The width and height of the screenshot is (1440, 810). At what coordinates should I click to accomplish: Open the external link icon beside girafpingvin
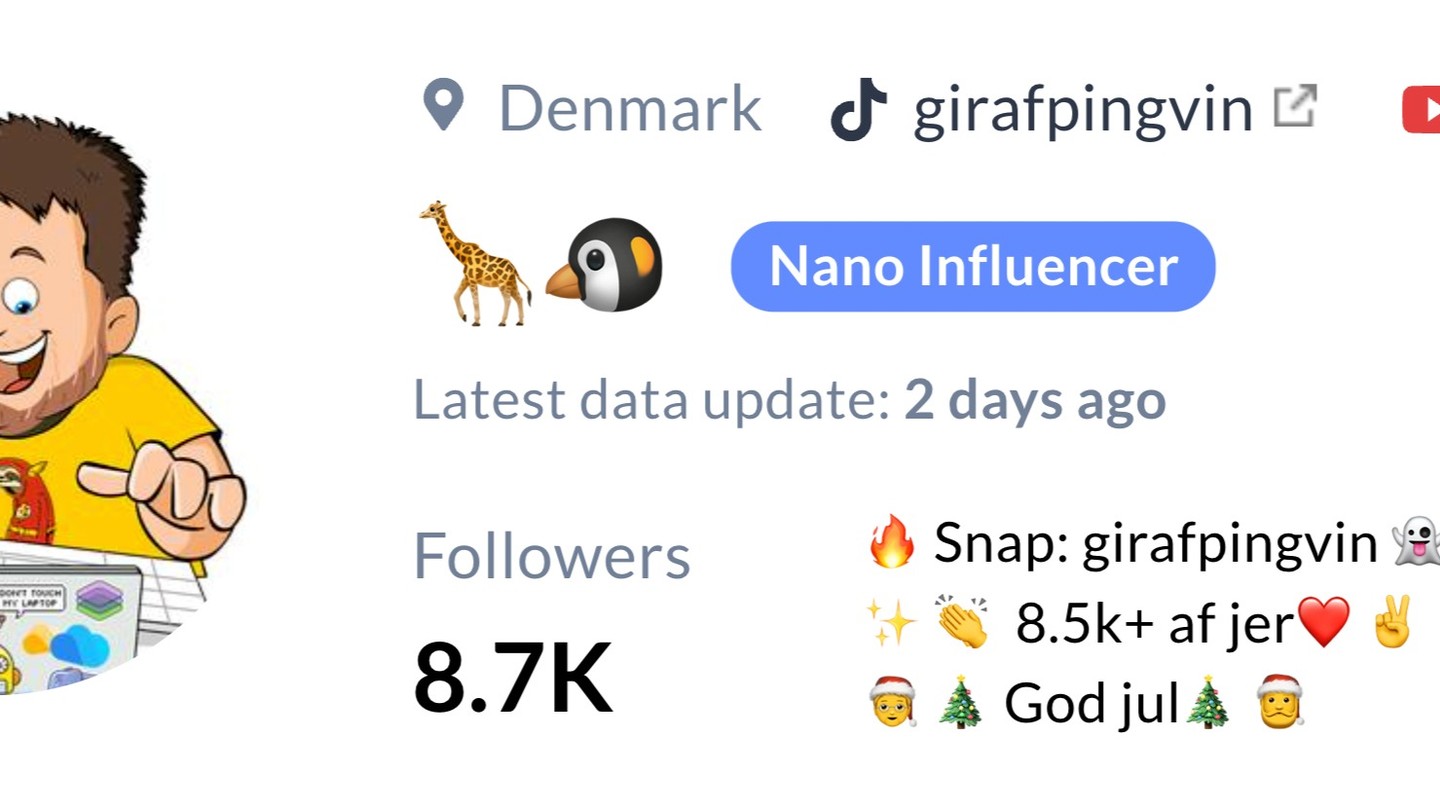tap(1295, 106)
